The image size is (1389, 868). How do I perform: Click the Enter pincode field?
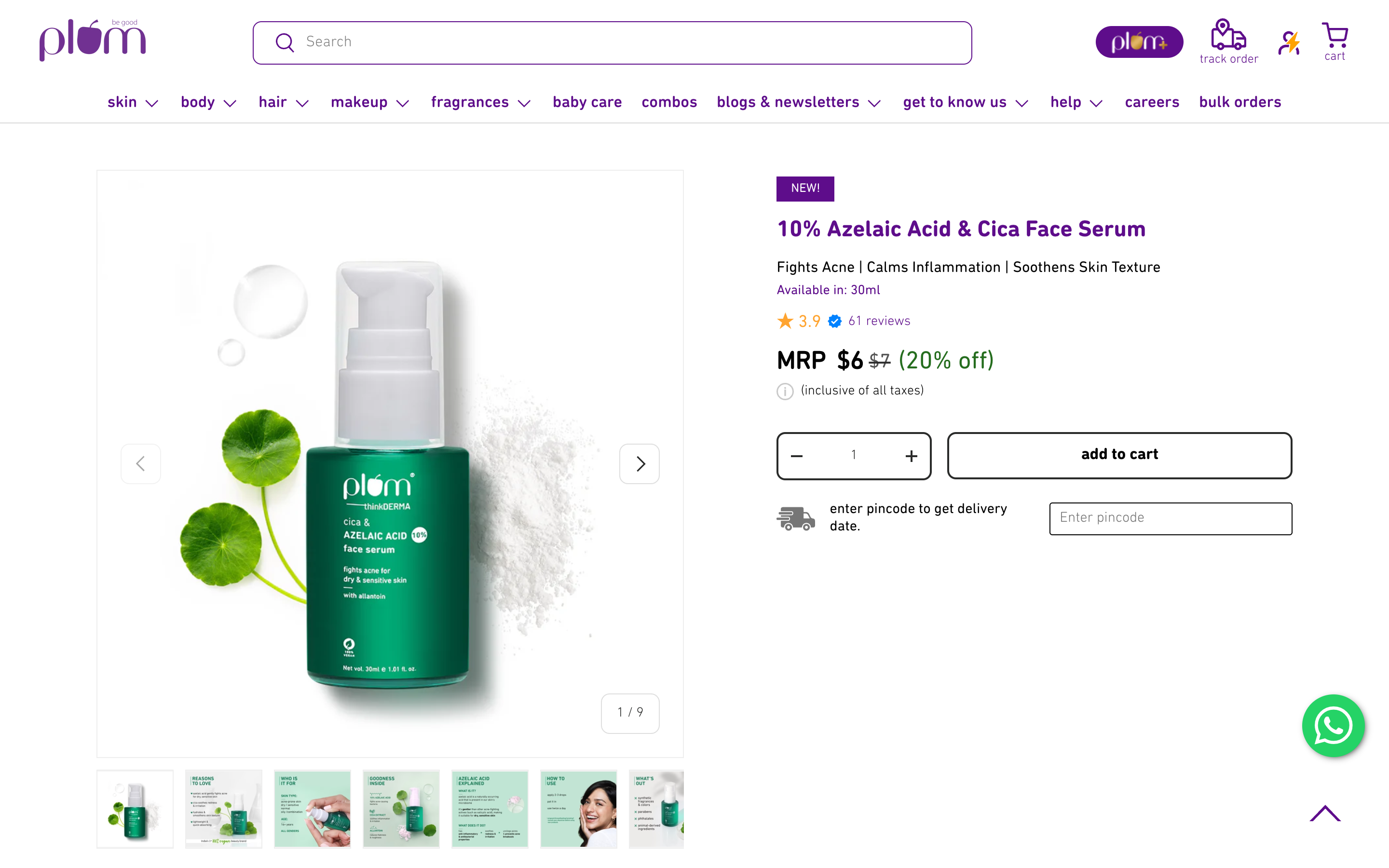(1171, 518)
